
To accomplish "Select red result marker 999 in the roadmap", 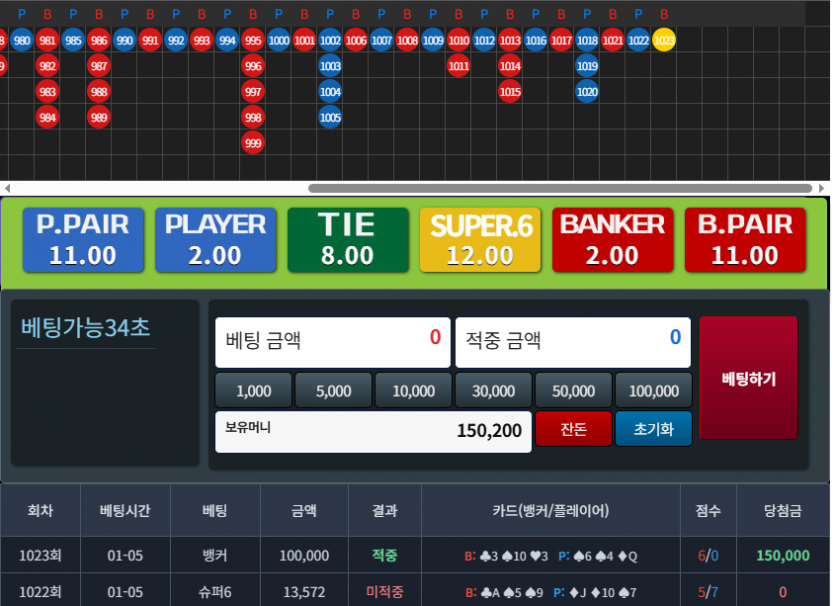I will click(251, 142).
